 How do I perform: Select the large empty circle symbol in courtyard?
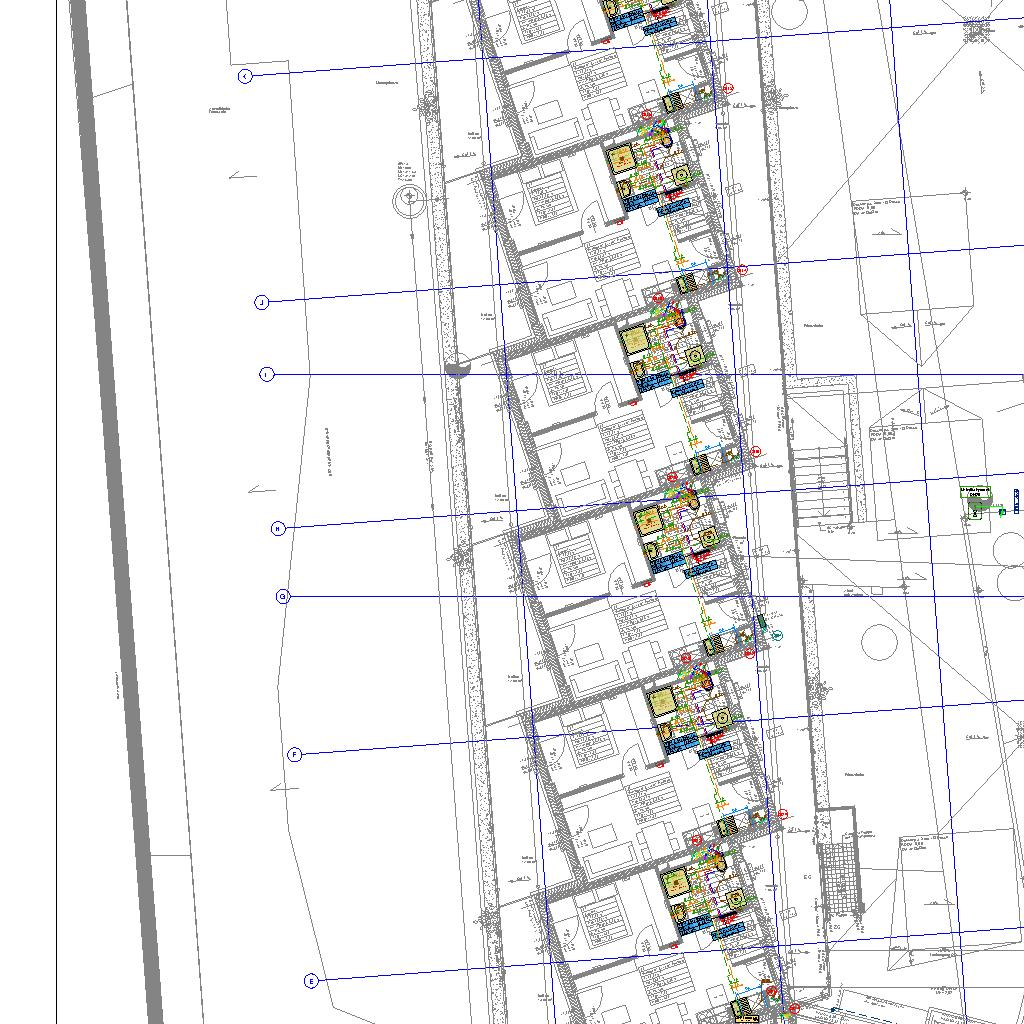click(879, 642)
